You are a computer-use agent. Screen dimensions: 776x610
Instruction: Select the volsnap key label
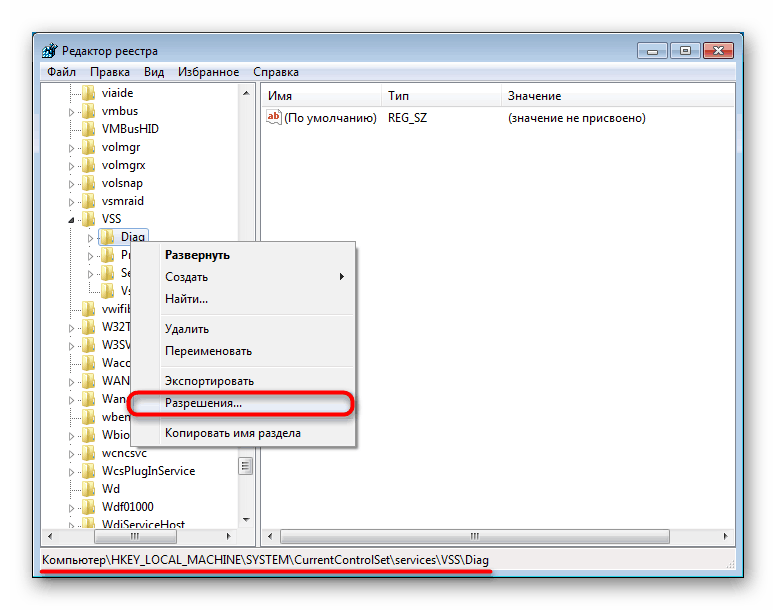coord(122,183)
